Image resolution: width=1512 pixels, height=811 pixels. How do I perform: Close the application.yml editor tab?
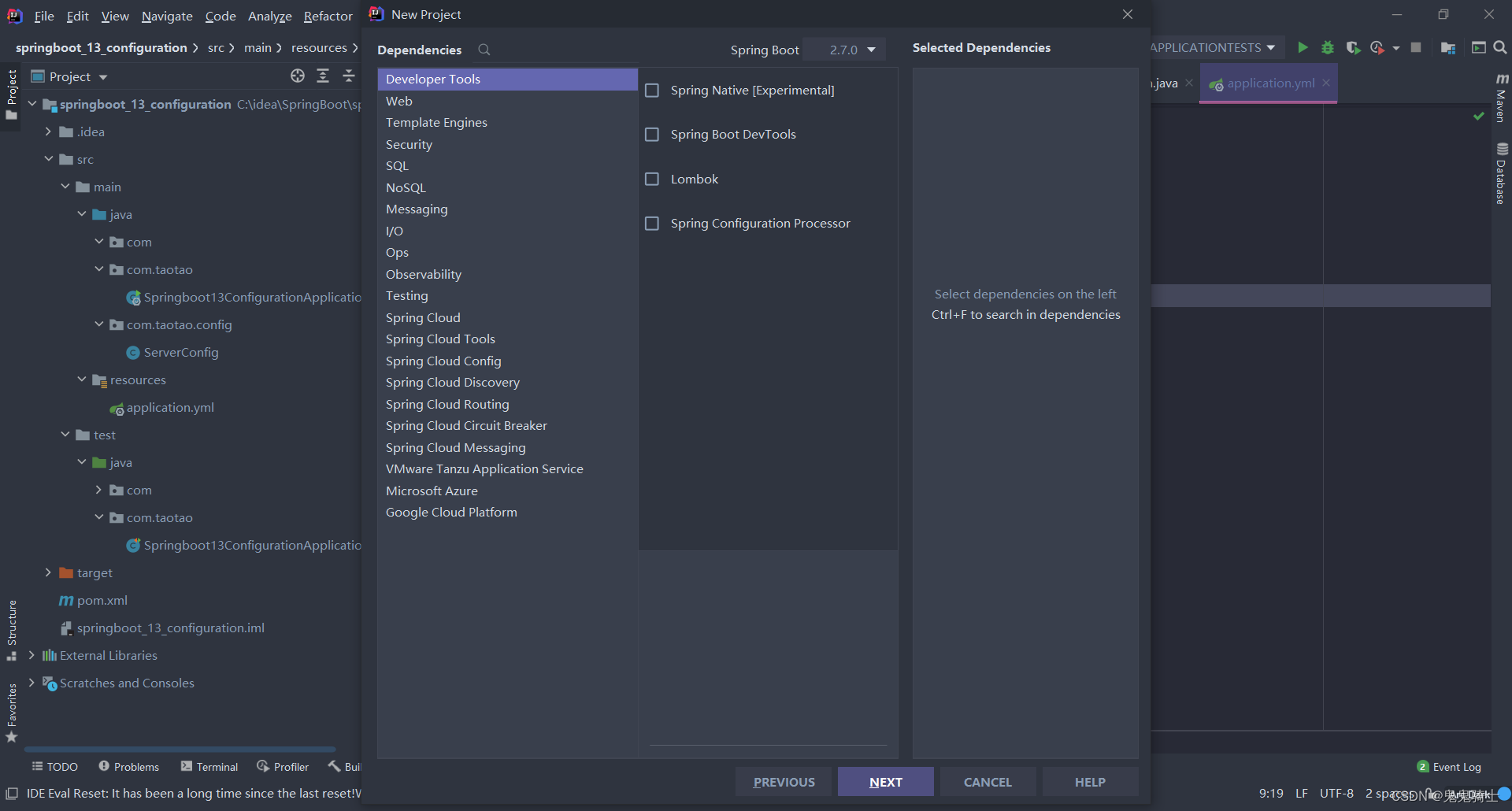point(1326,83)
